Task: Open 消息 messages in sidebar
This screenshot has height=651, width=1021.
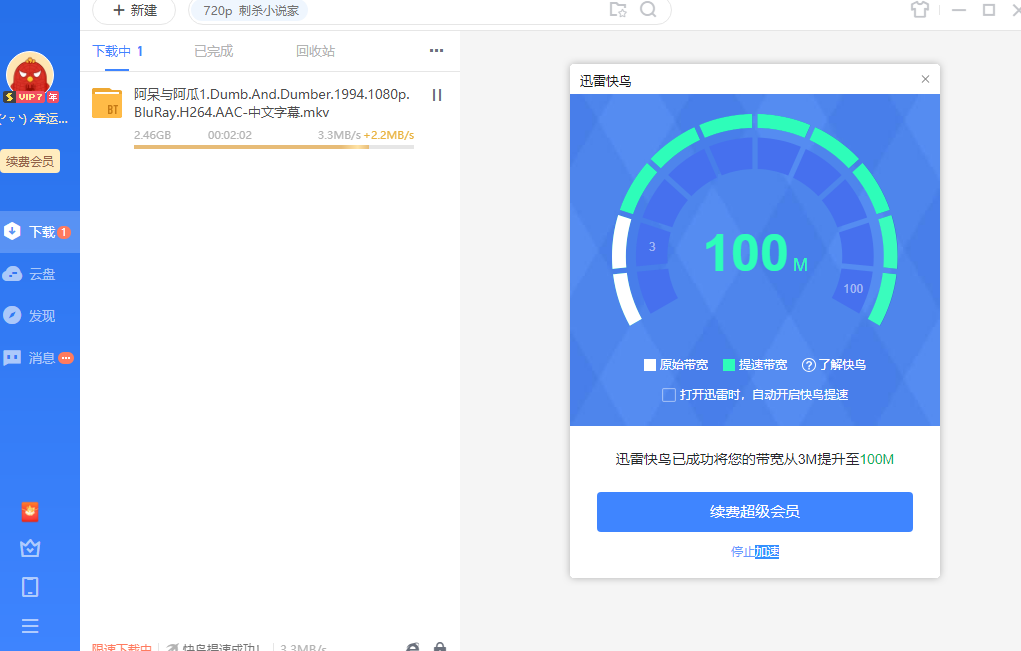Action: [30, 357]
